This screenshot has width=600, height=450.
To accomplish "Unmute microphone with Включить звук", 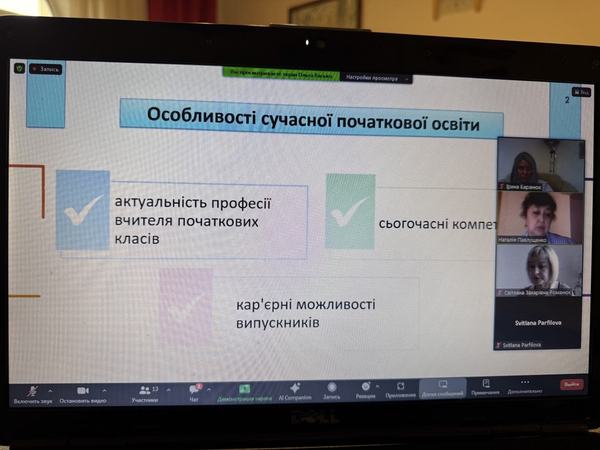I will 33,390.
